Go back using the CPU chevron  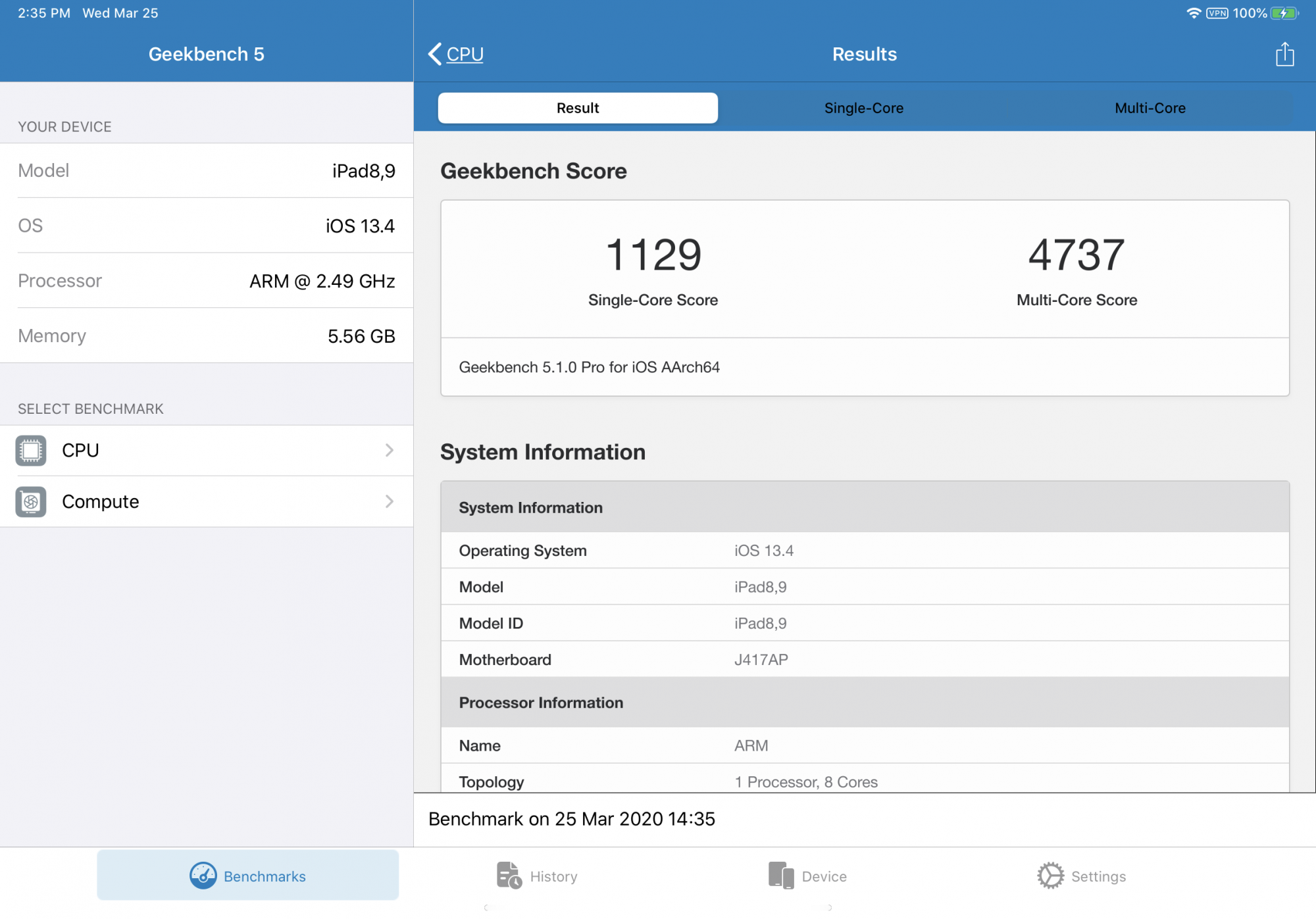pyautogui.click(x=455, y=54)
